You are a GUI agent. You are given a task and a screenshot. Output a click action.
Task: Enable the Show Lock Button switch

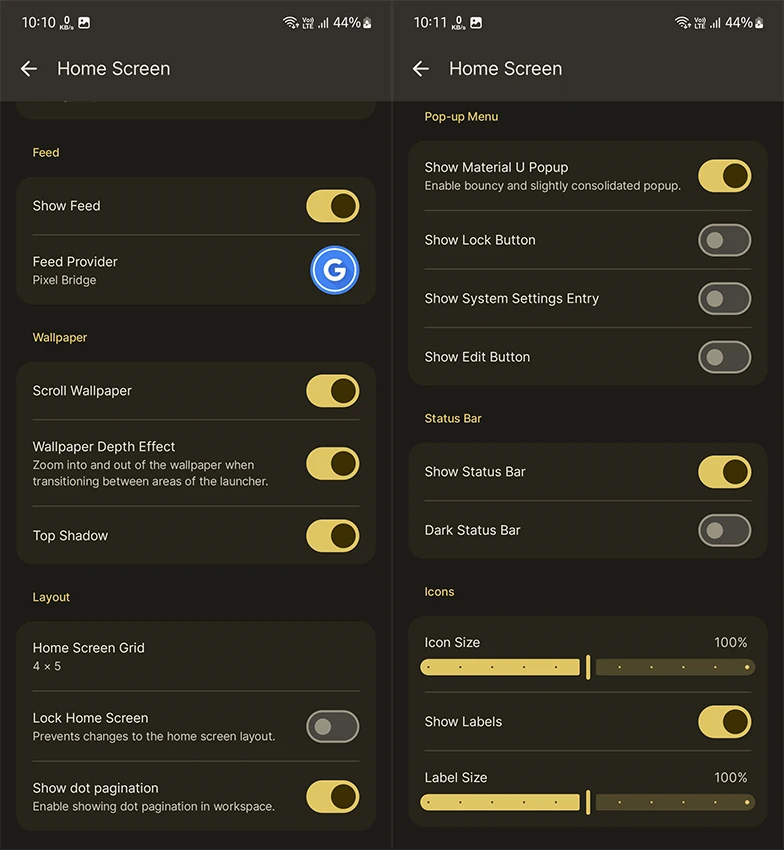coord(725,240)
